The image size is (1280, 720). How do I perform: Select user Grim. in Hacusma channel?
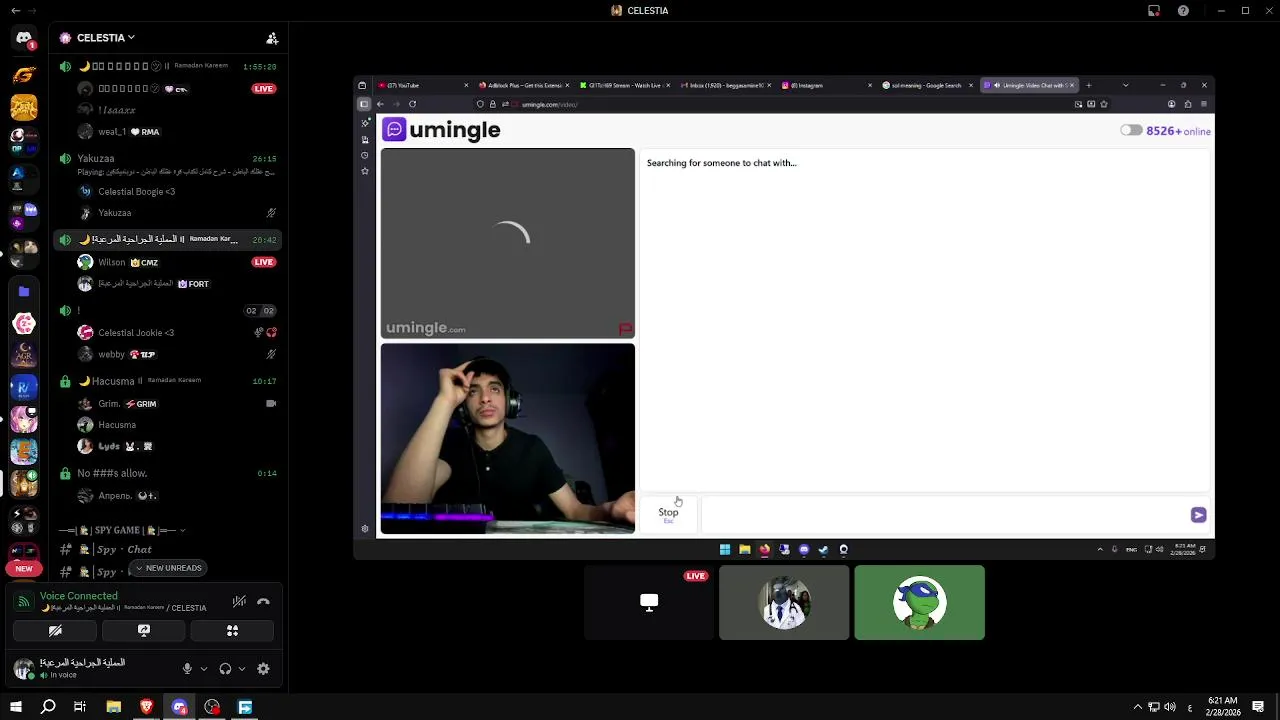[x=109, y=404]
